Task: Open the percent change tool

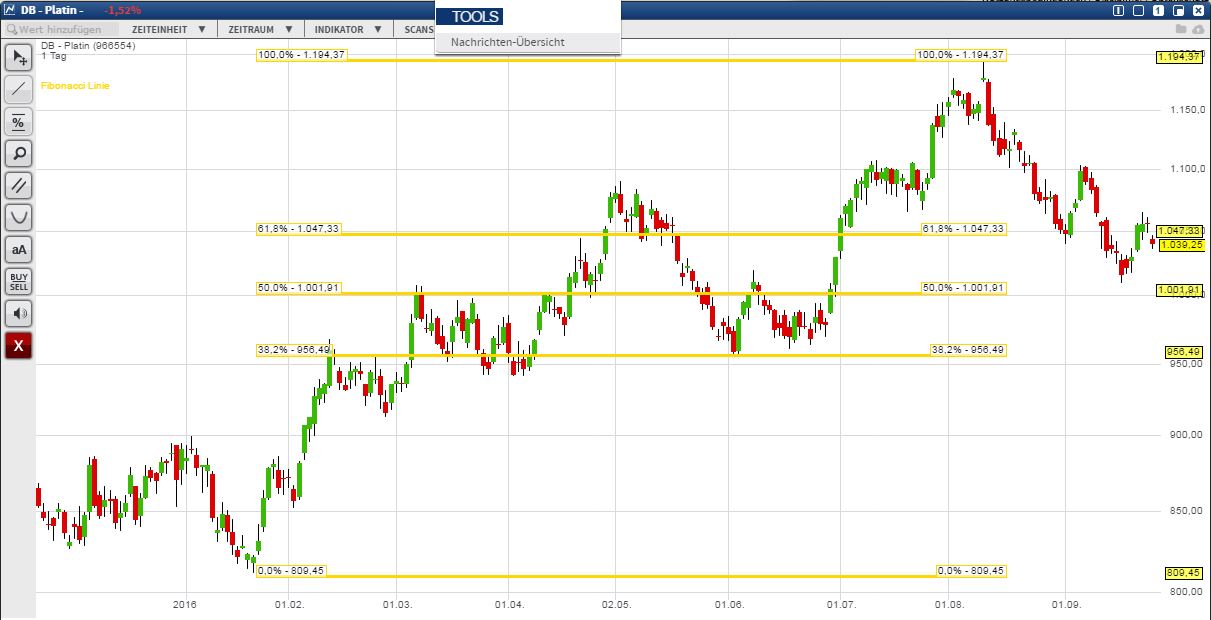Action: tap(18, 122)
